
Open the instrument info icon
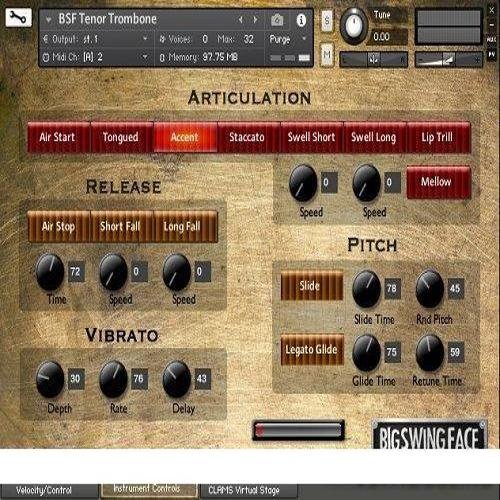coord(301,20)
